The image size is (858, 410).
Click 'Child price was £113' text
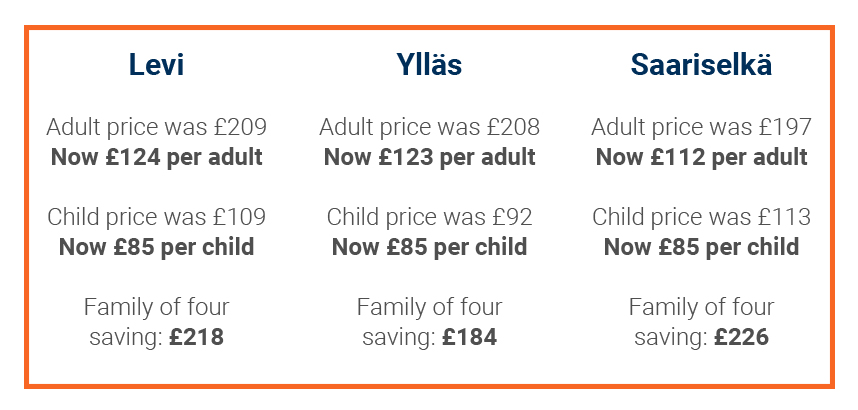(702, 217)
